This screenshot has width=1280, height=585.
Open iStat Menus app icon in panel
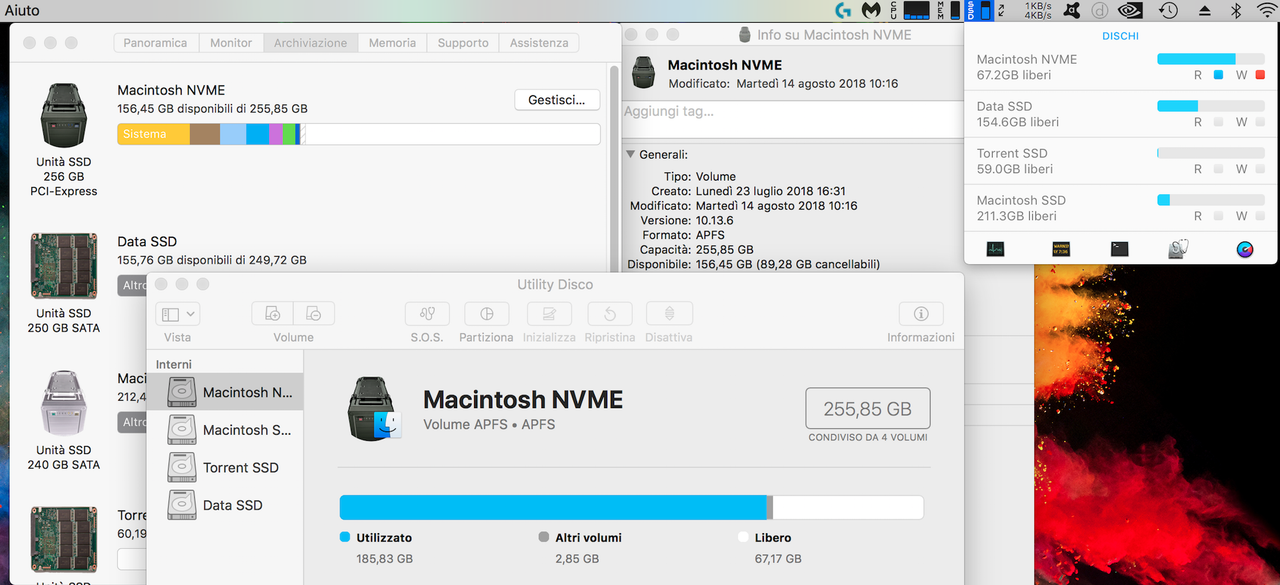point(1245,249)
